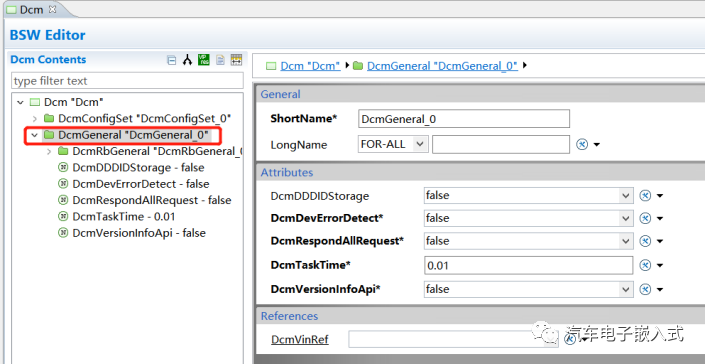This screenshot has width=706, height=364.
Task: Close the Dcm editor tab
Action: (52, 9)
